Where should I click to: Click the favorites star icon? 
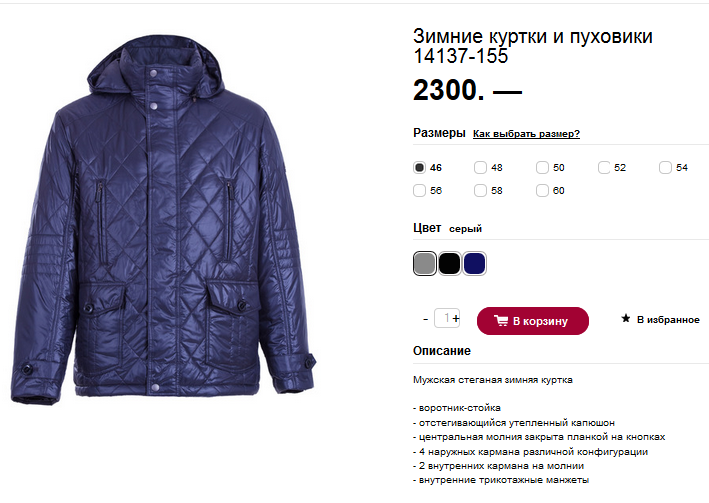point(626,318)
